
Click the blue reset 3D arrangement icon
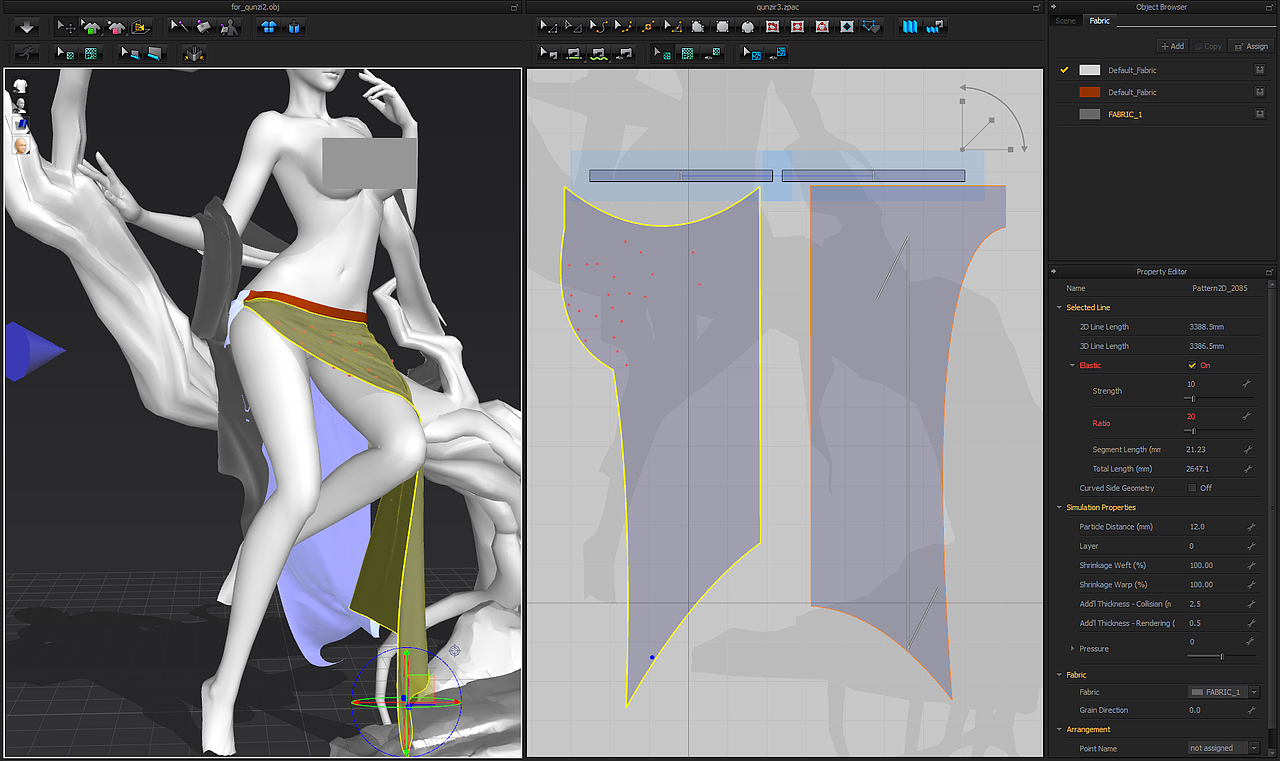click(x=293, y=27)
